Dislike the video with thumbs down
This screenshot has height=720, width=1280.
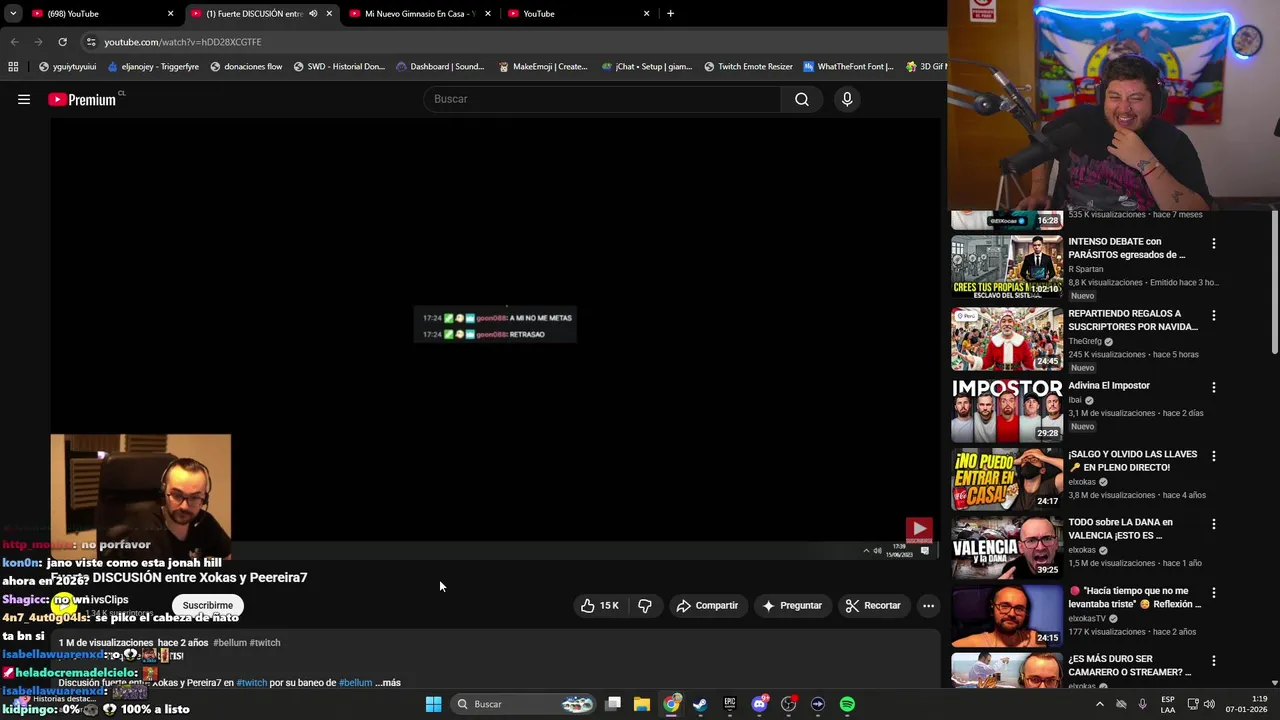tap(645, 605)
